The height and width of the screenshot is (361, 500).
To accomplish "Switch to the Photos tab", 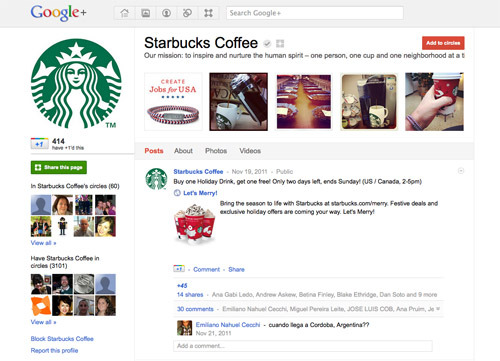I will pos(216,151).
